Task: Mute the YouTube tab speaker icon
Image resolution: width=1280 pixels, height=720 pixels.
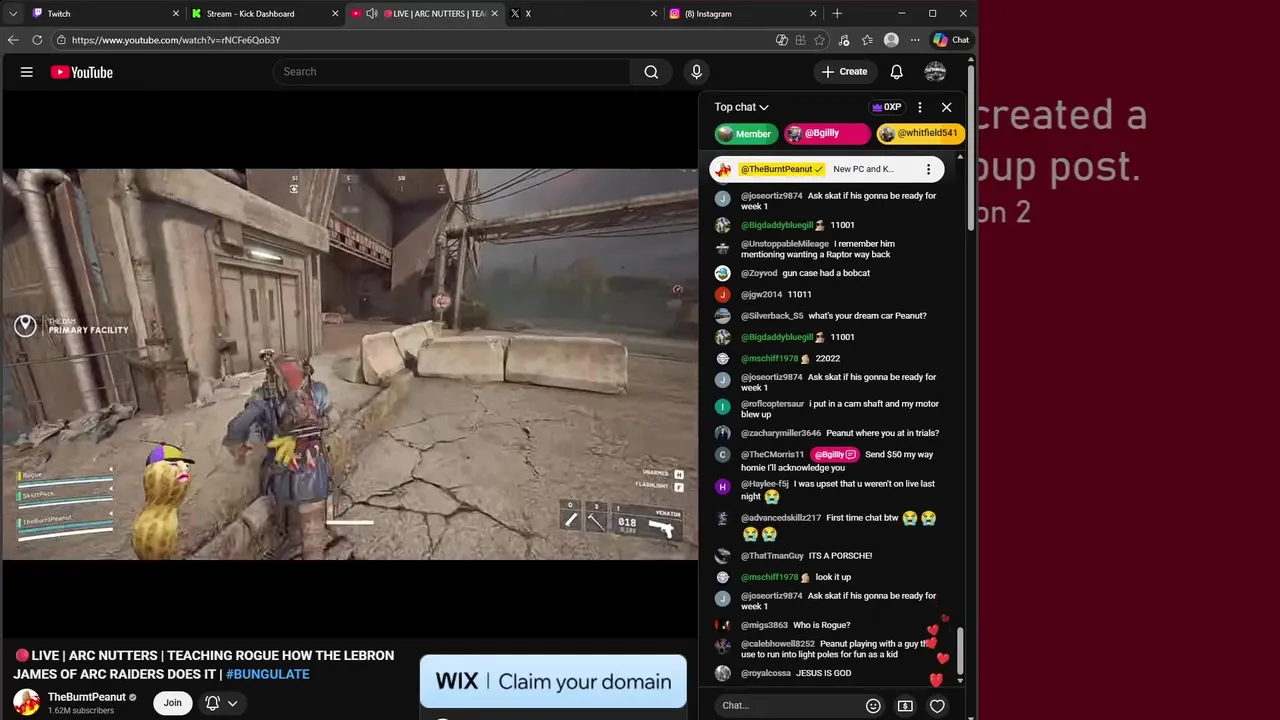Action: point(372,14)
